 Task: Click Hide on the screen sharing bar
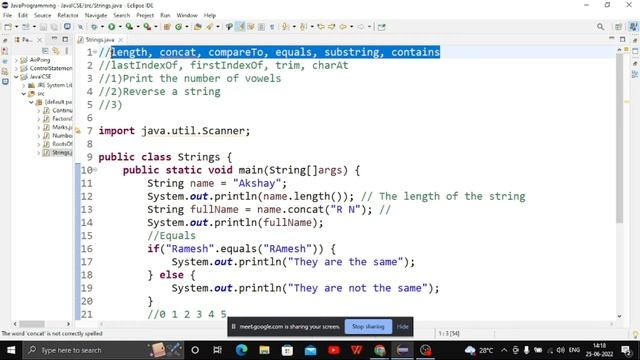click(x=402, y=327)
